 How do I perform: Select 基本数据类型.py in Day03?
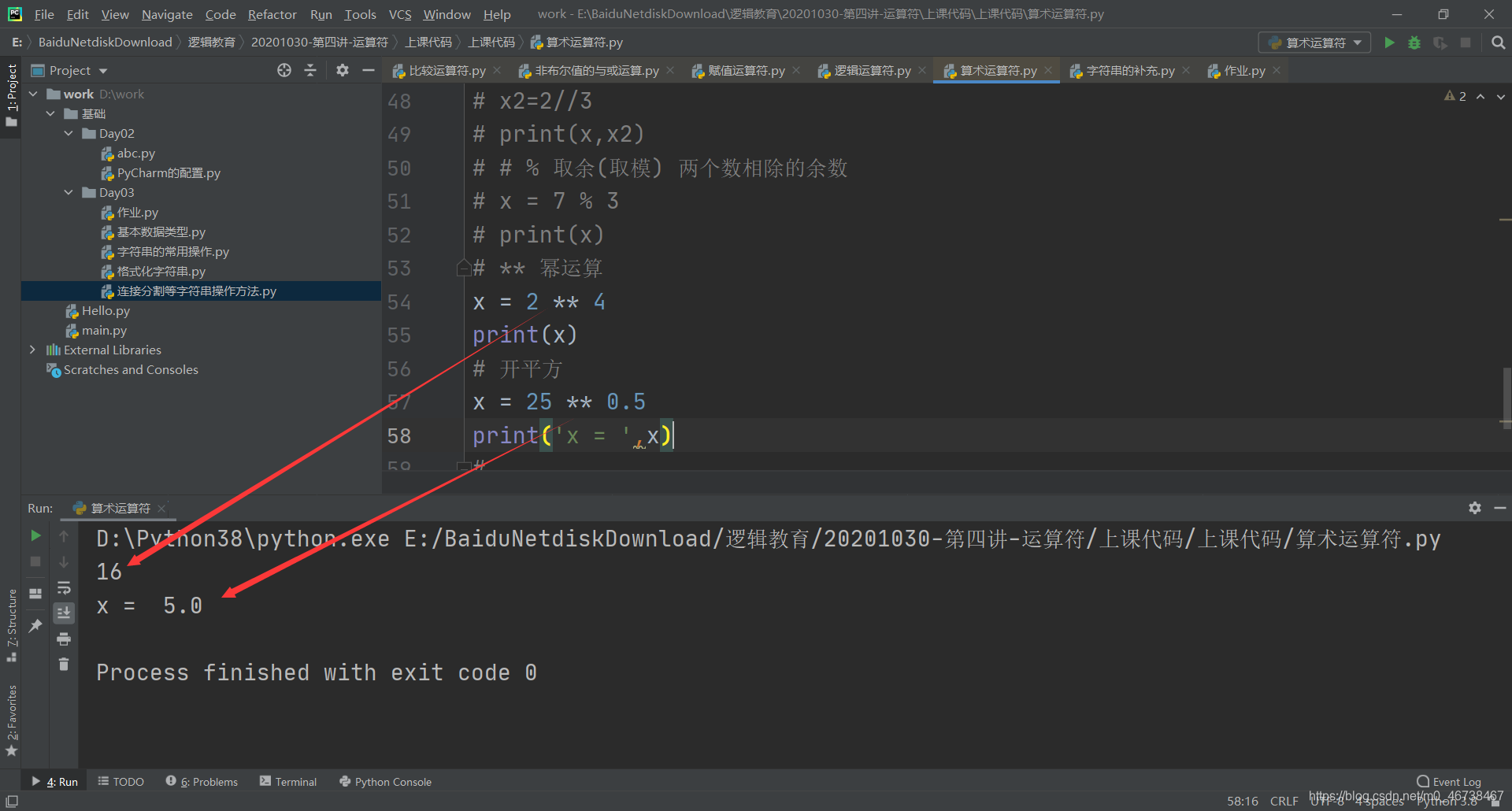[154, 231]
